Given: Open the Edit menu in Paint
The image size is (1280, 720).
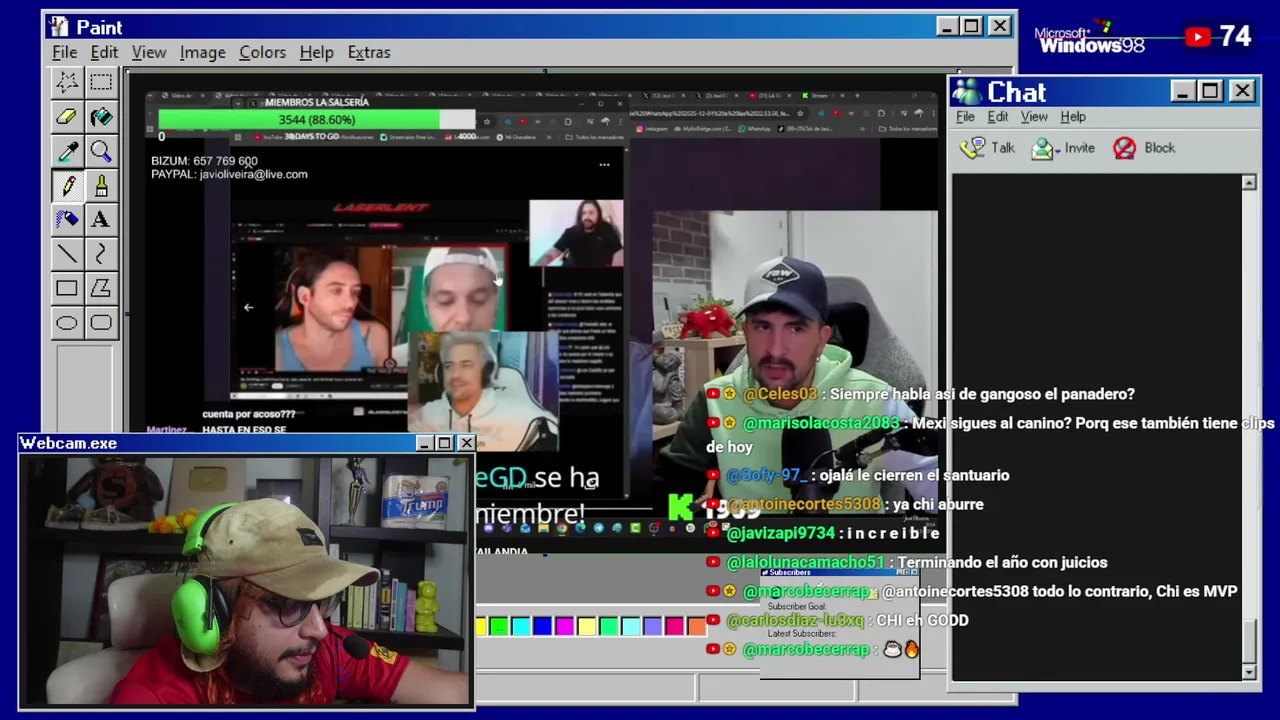Looking at the screenshot, I should click(x=104, y=52).
